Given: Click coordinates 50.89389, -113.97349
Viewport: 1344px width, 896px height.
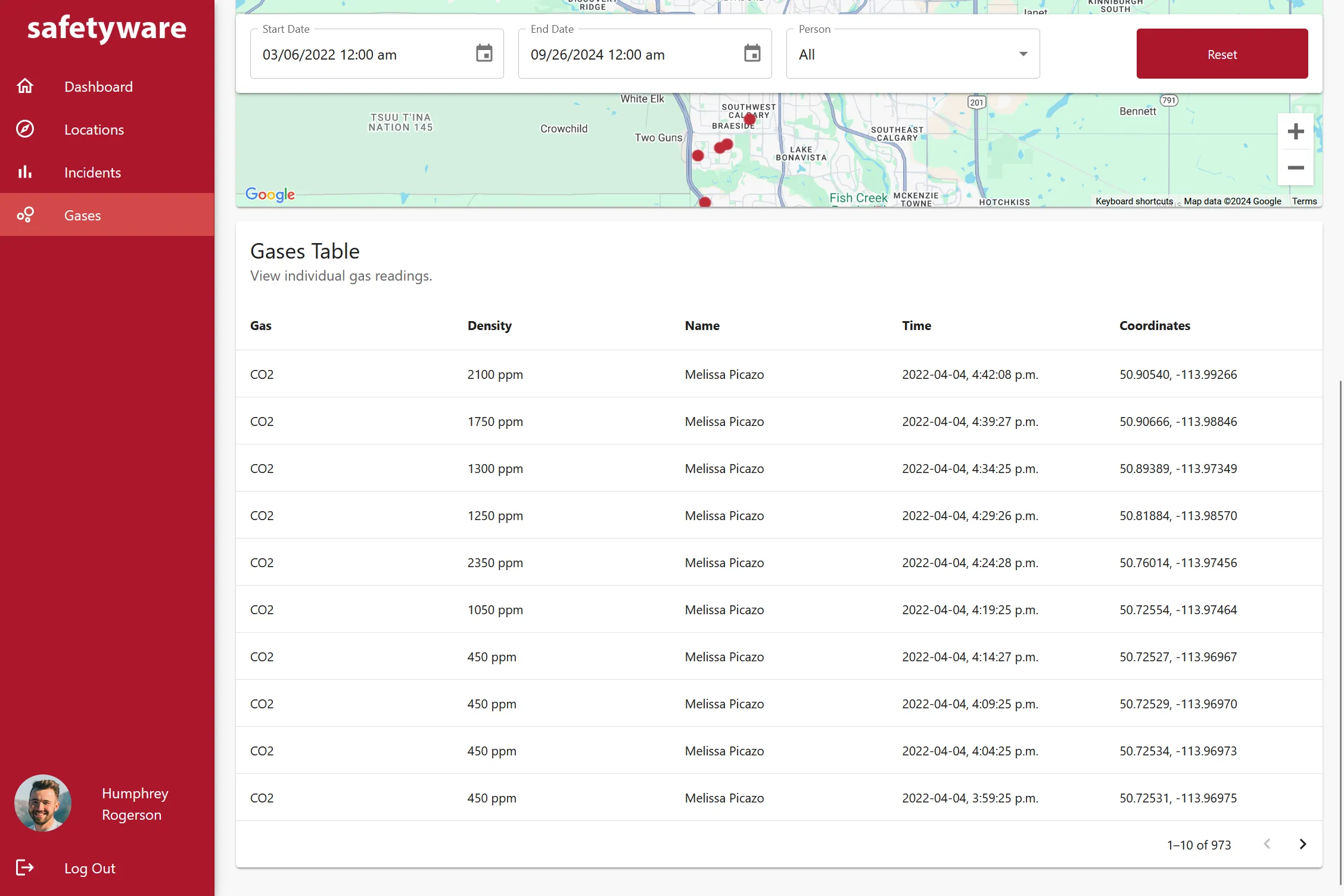Looking at the screenshot, I should point(1178,469).
